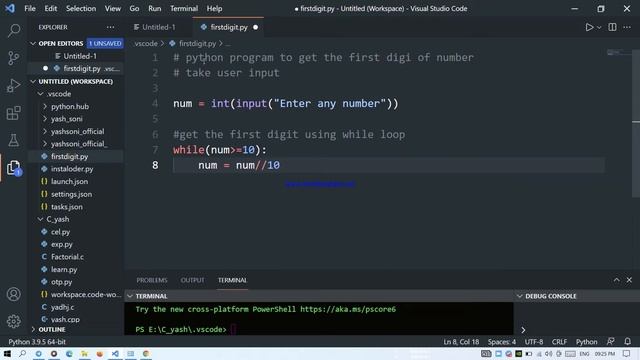Change language mode via Python status item
This screenshot has height=360, width=640.
pos(586,342)
